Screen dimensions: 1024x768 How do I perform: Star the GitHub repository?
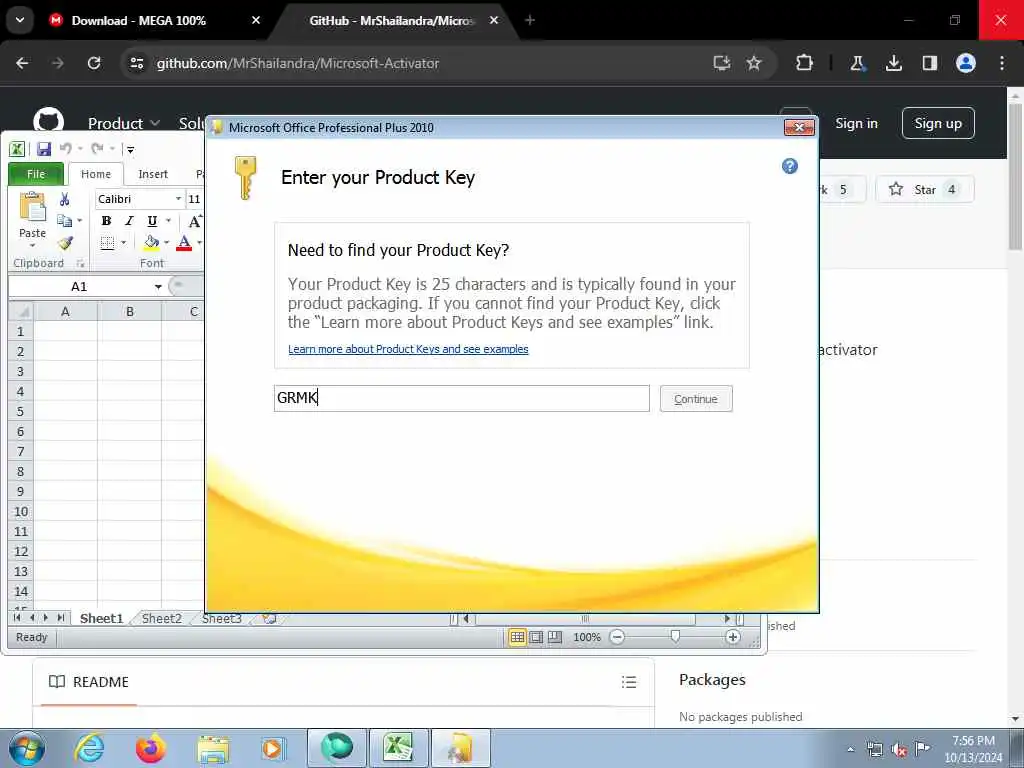[x=923, y=189]
